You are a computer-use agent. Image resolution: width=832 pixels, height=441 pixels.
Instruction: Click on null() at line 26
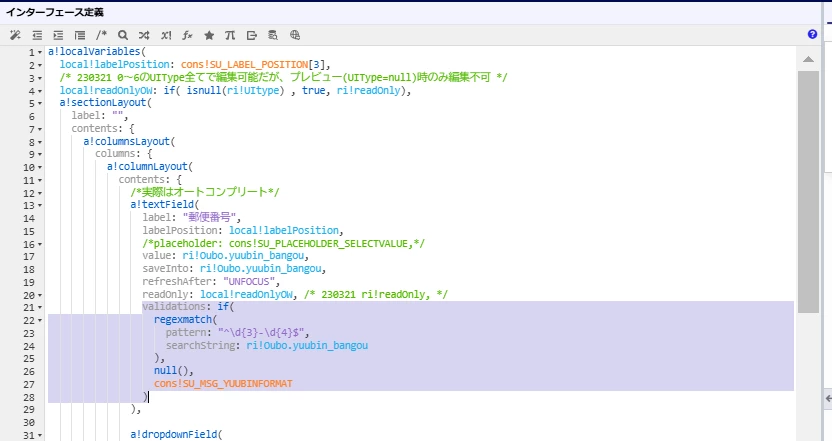click(x=171, y=370)
